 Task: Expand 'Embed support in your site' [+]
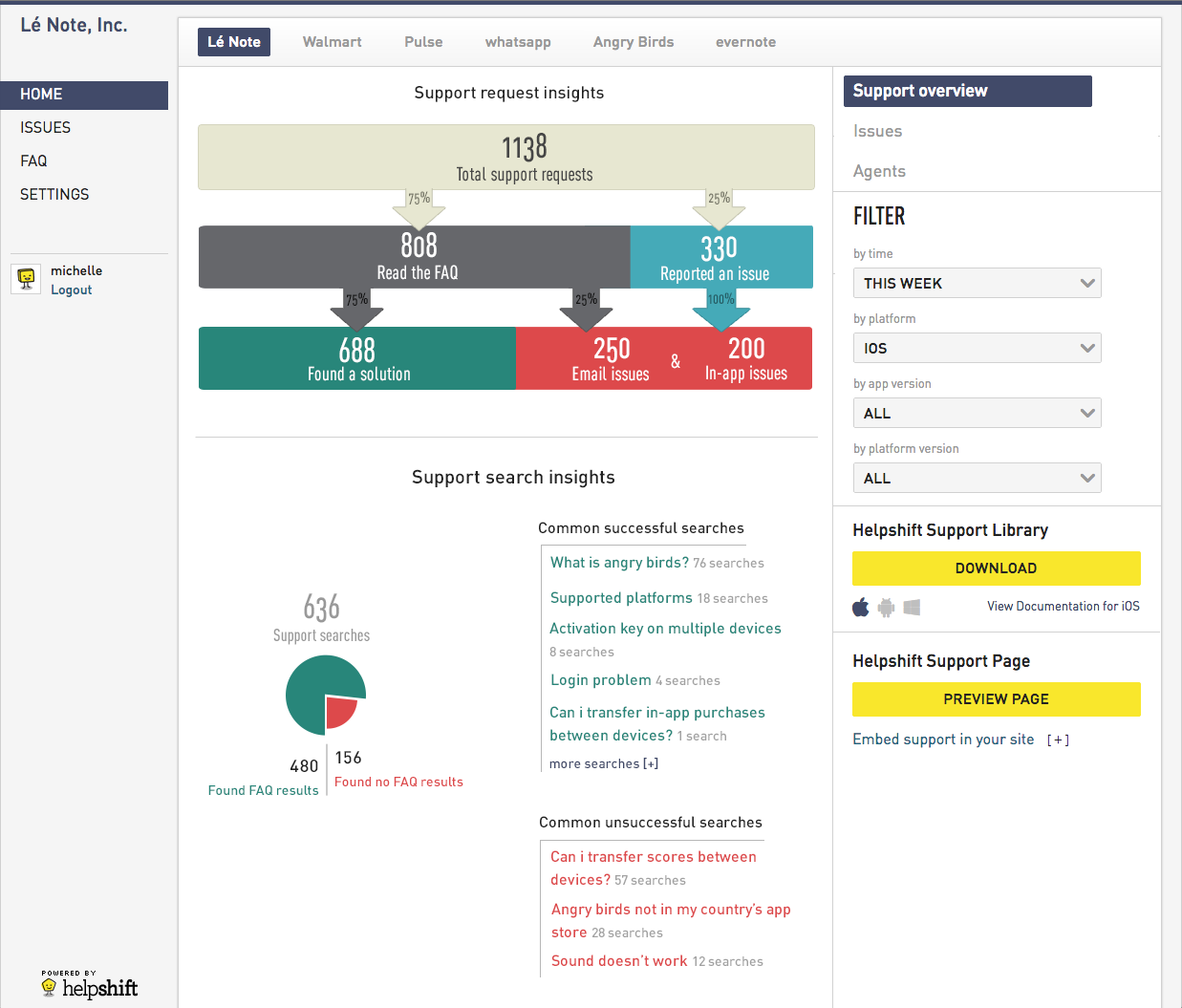[x=1057, y=740]
